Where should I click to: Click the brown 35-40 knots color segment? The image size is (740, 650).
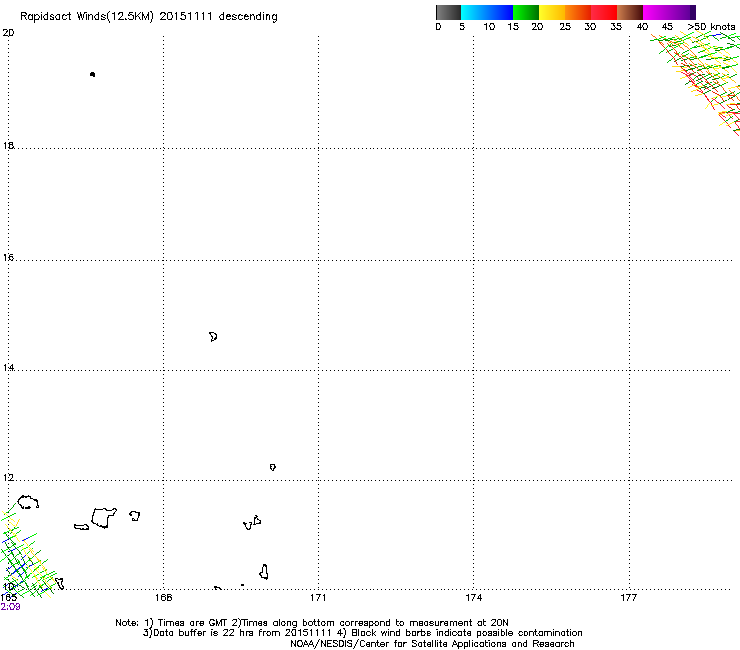coord(630,12)
